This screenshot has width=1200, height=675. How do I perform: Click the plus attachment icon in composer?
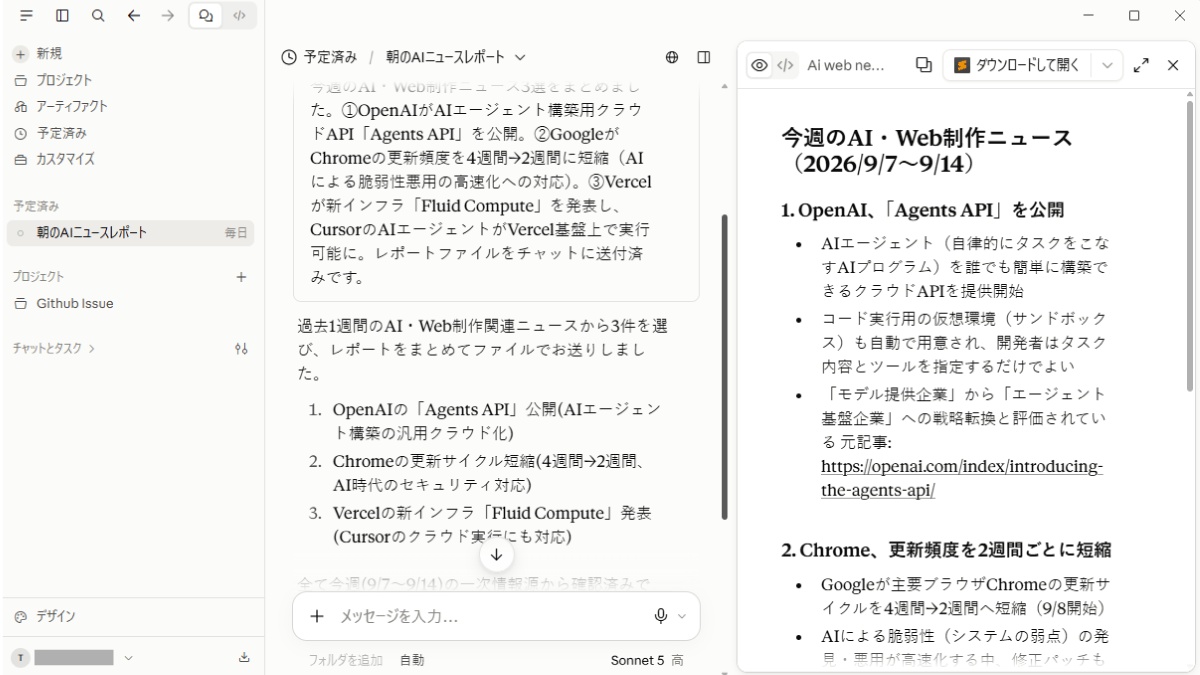317,616
